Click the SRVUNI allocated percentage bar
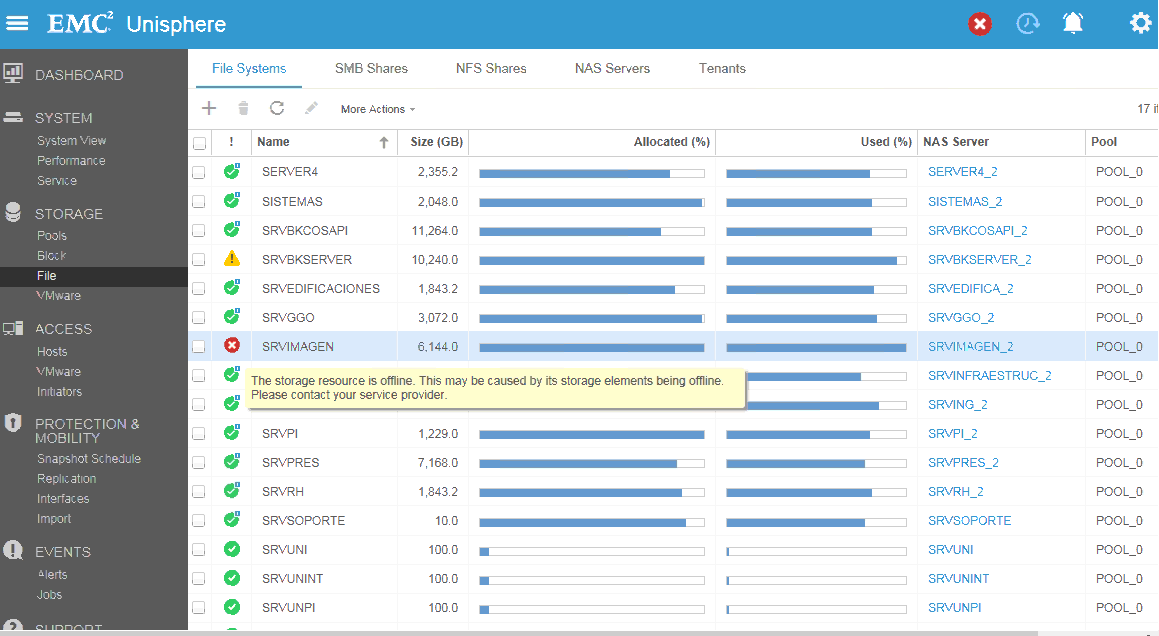This screenshot has width=1159, height=636. click(592, 551)
